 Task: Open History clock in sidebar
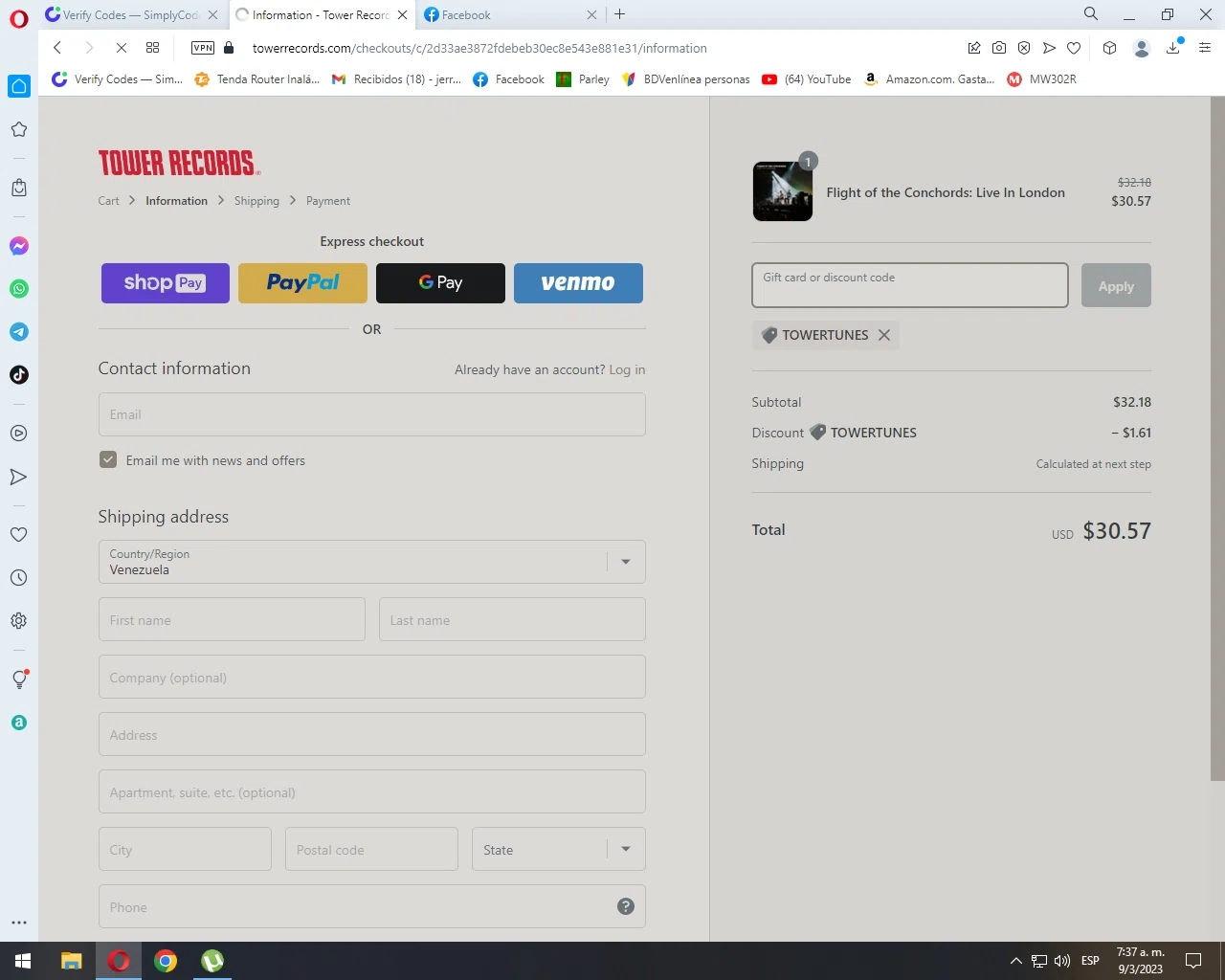tap(19, 578)
